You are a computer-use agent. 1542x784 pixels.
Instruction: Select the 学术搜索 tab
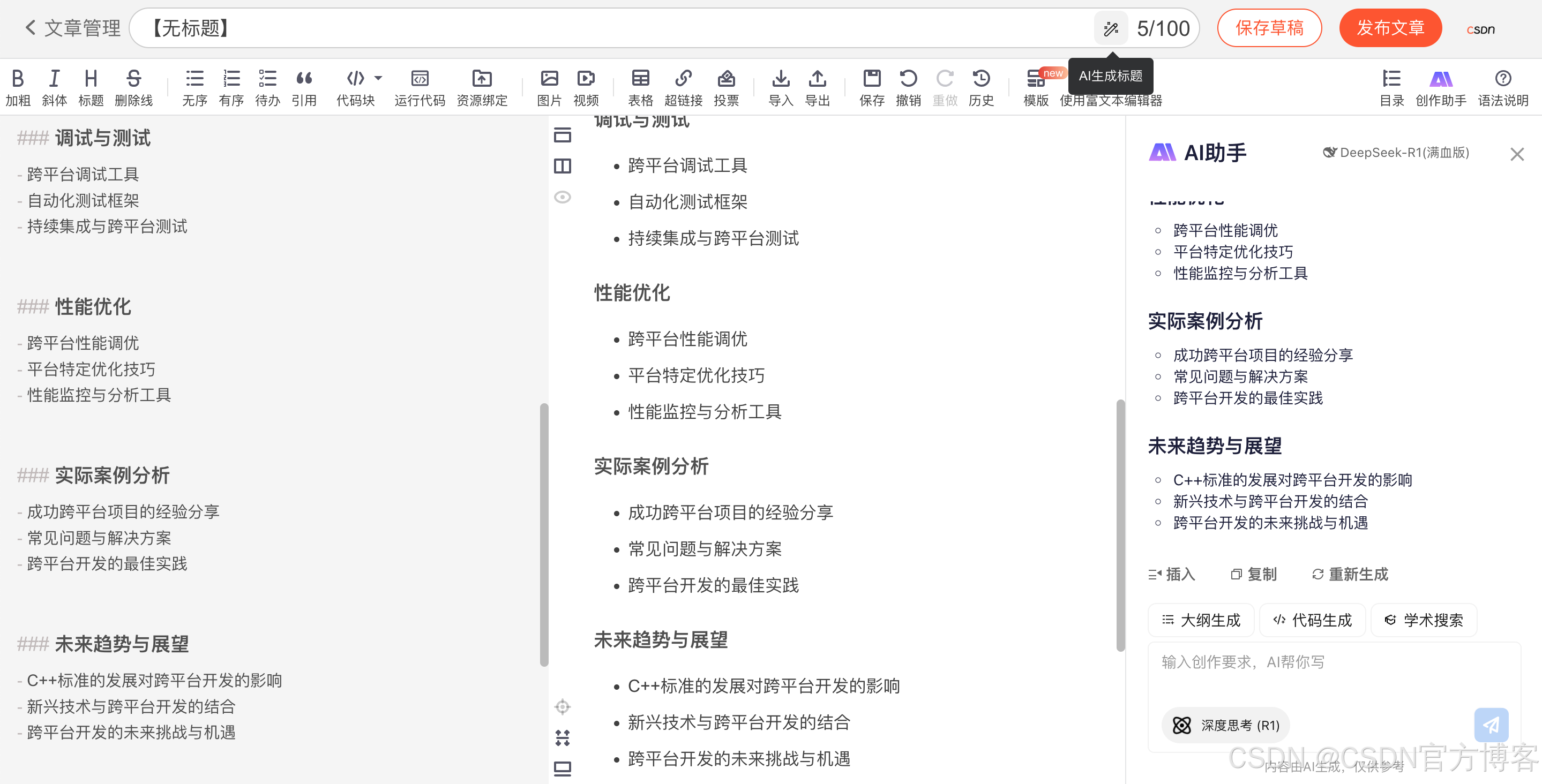(x=1424, y=620)
